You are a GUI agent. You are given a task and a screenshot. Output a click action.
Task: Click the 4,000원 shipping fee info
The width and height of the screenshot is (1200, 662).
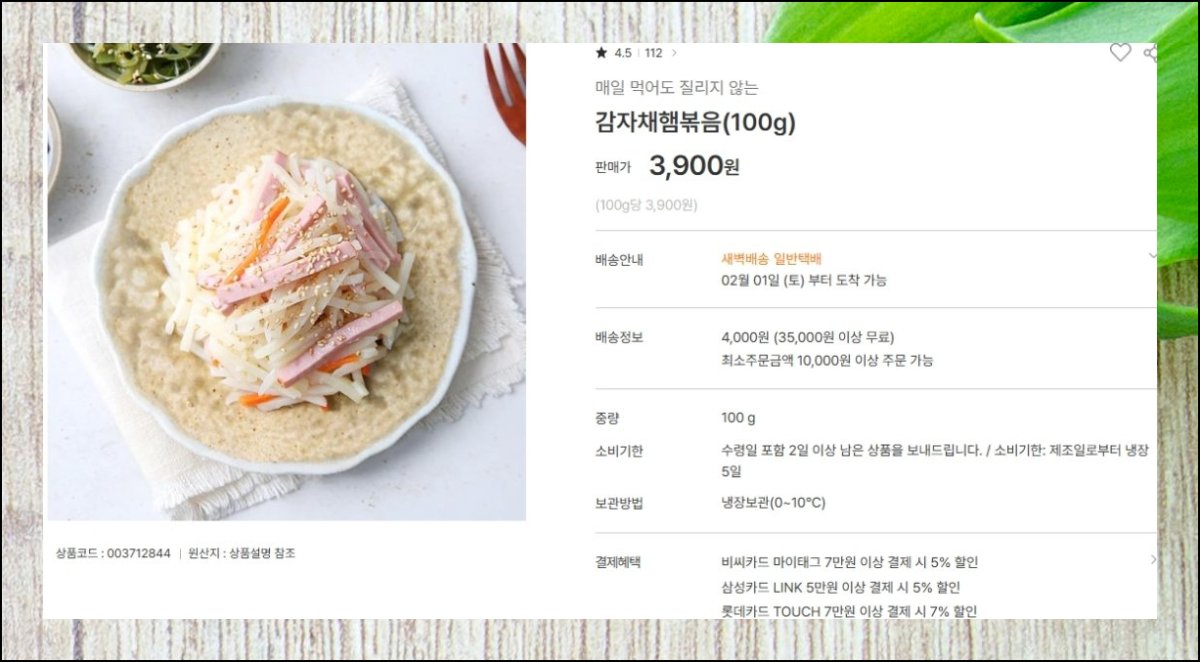808,337
